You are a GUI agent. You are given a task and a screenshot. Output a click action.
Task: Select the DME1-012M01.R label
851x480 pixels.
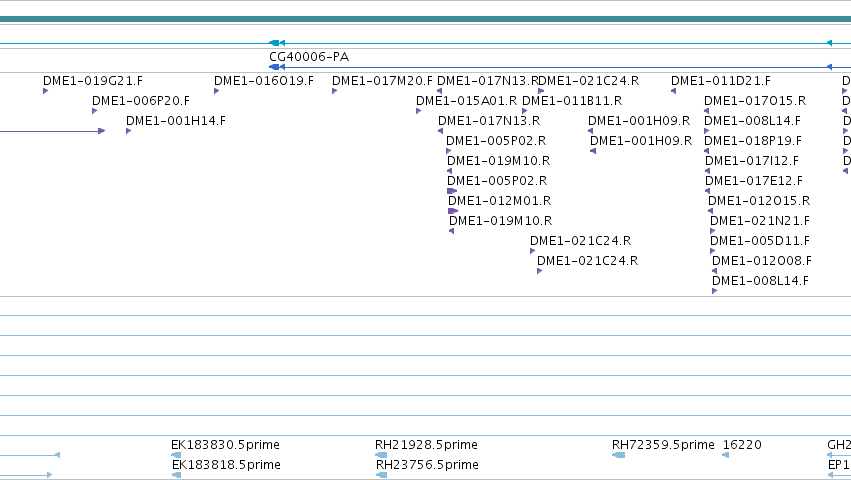click(x=499, y=201)
